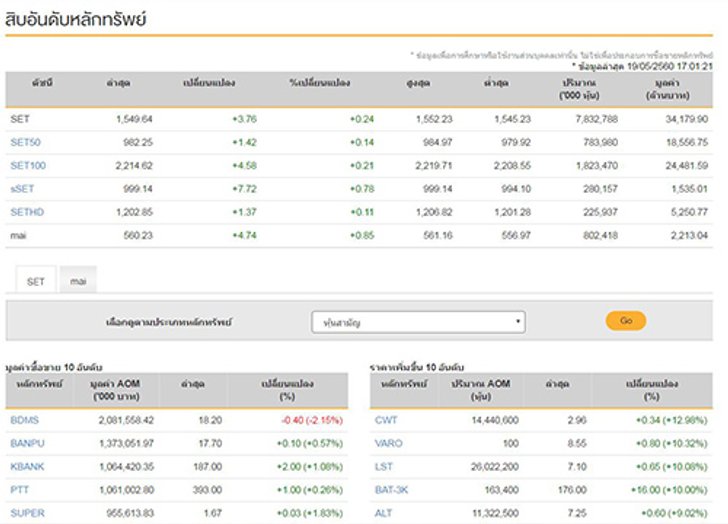728x524 pixels.
Task: Open the VARO stock link
Action: 389,444
